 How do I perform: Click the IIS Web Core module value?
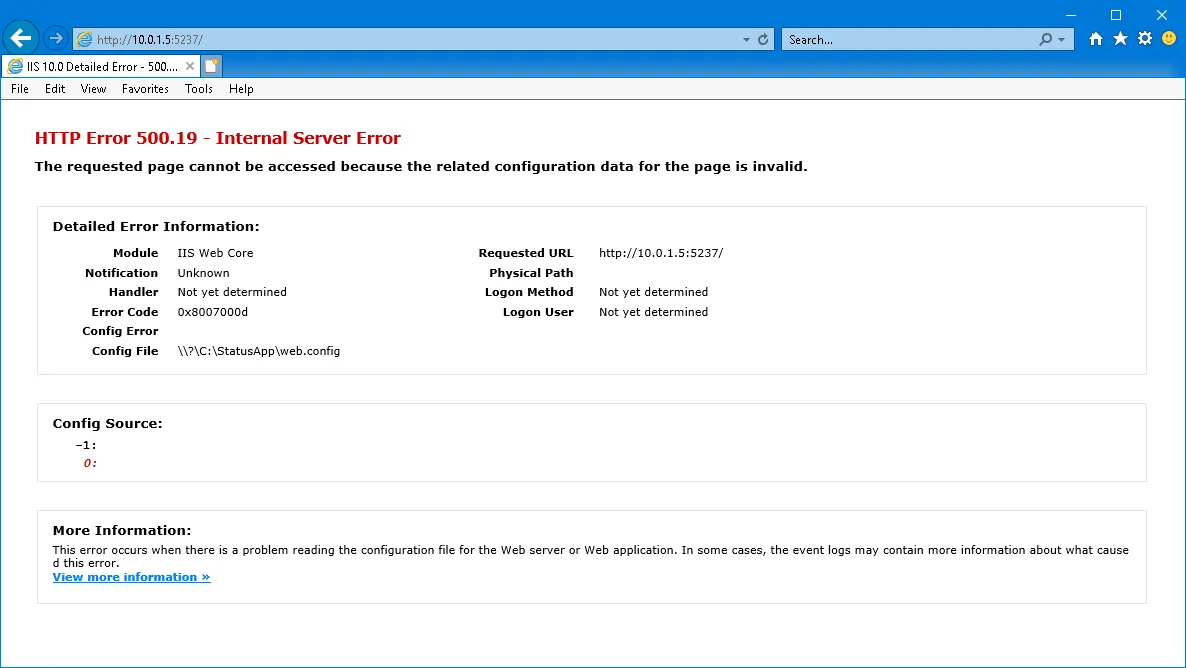click(x=216, y=253)
